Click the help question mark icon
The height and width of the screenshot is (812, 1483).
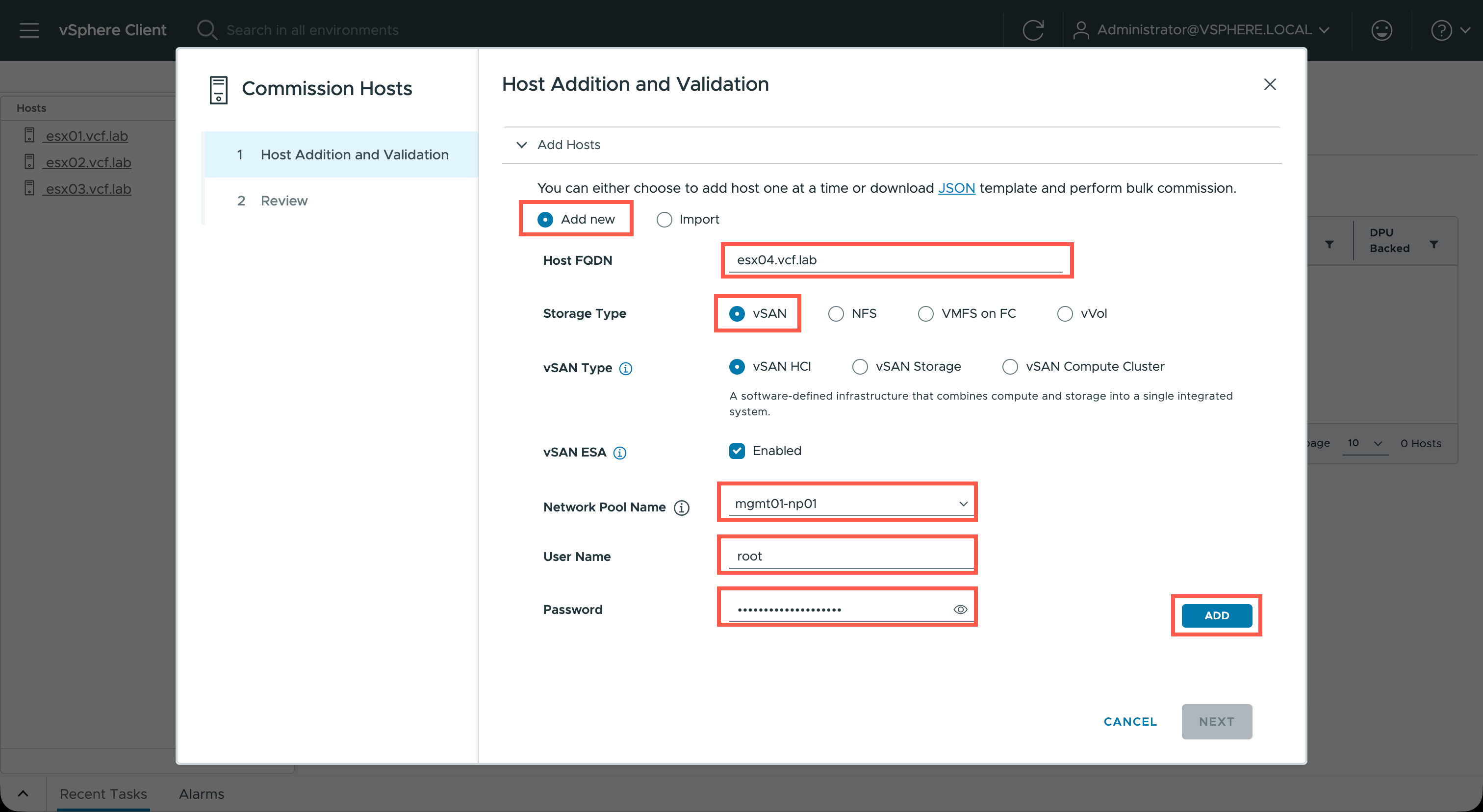1441,30
